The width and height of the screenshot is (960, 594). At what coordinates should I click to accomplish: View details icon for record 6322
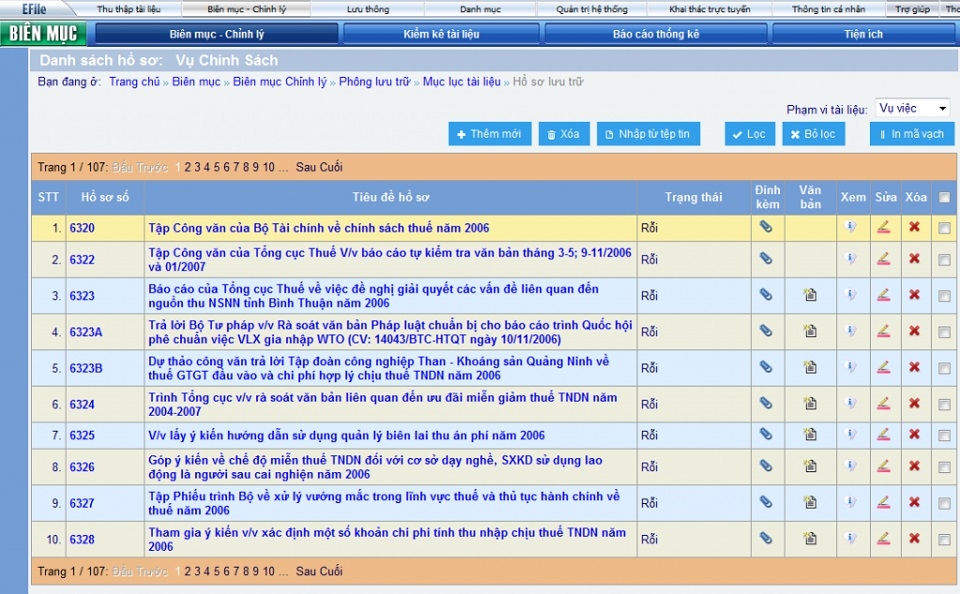pos(851,259)
